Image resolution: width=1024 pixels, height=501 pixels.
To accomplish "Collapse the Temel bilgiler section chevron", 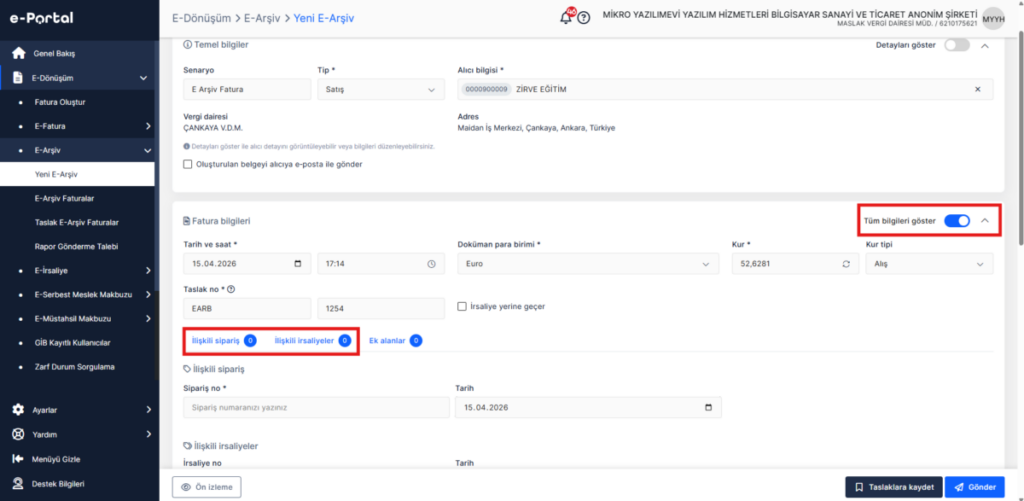I will 985,46.
